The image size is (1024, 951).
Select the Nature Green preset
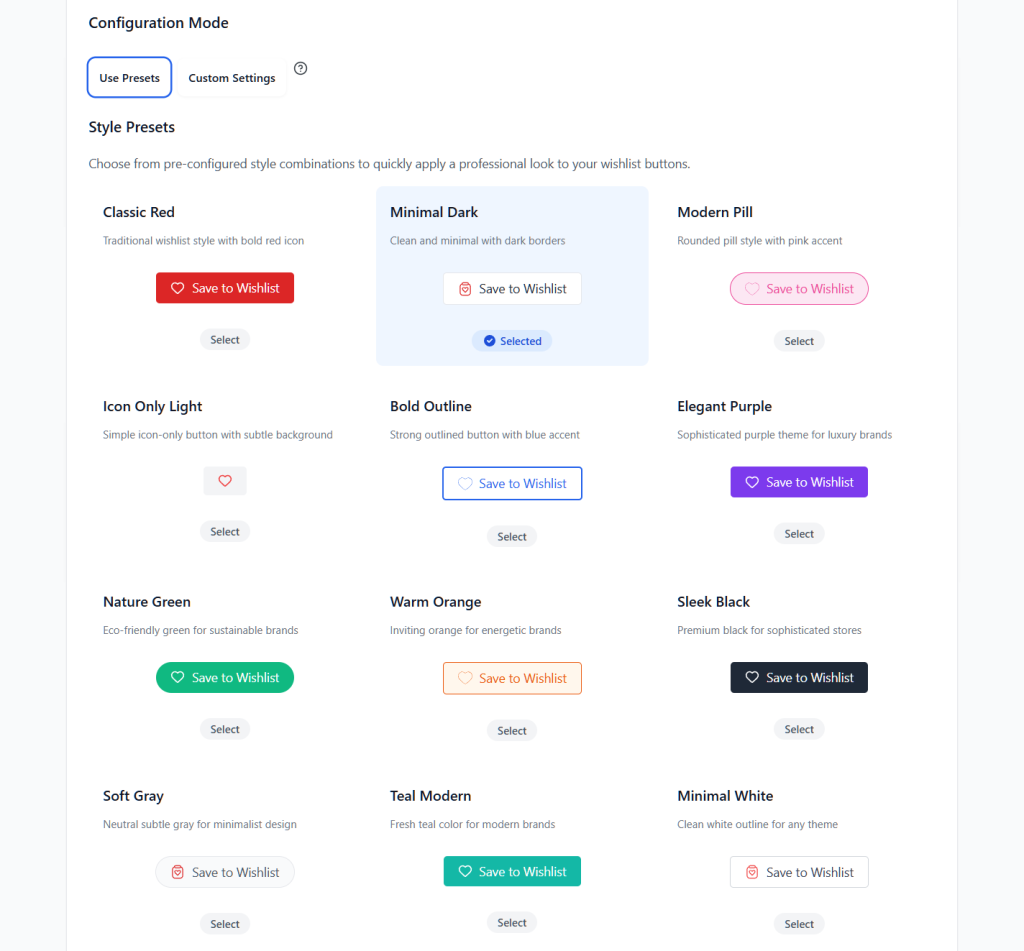225,728
